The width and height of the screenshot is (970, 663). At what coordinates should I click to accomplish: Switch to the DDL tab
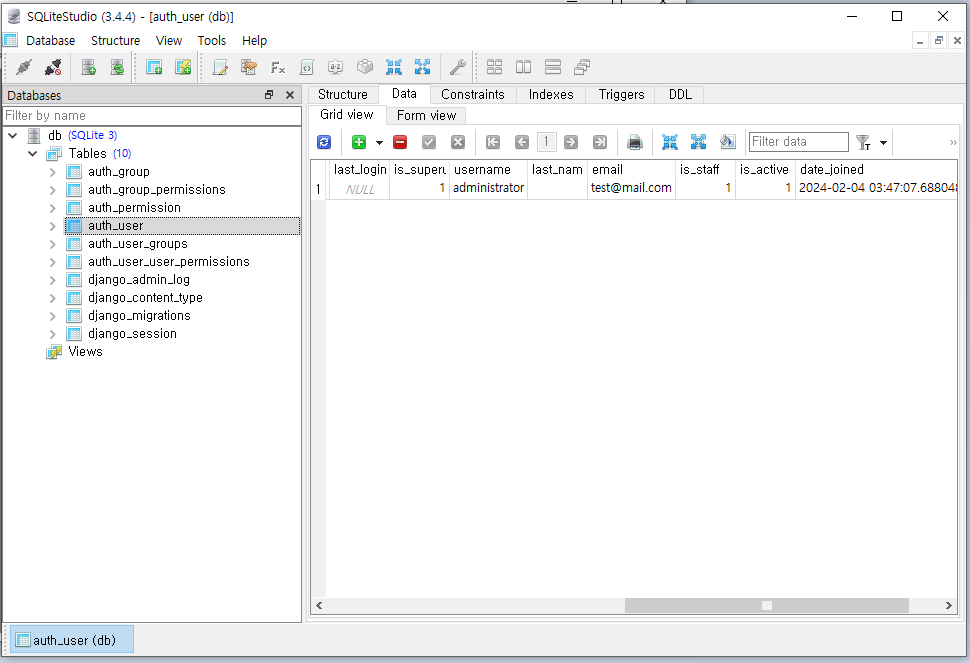click(680, 95)
